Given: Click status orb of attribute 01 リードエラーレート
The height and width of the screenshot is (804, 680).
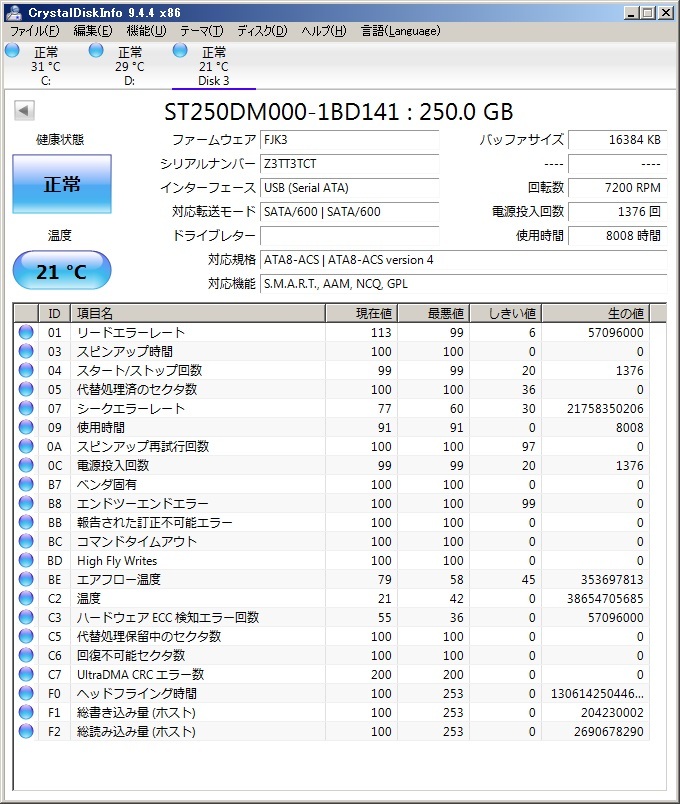Looking at the screenshot, I should pyautogui.click(x=26, y=332).
